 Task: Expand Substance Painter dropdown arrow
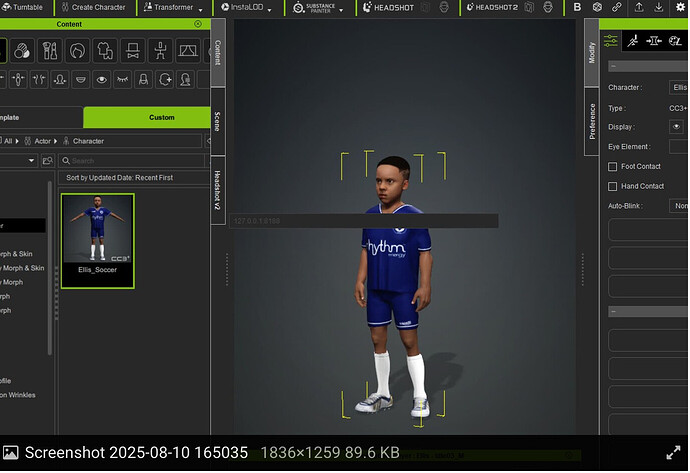point(341,9)
